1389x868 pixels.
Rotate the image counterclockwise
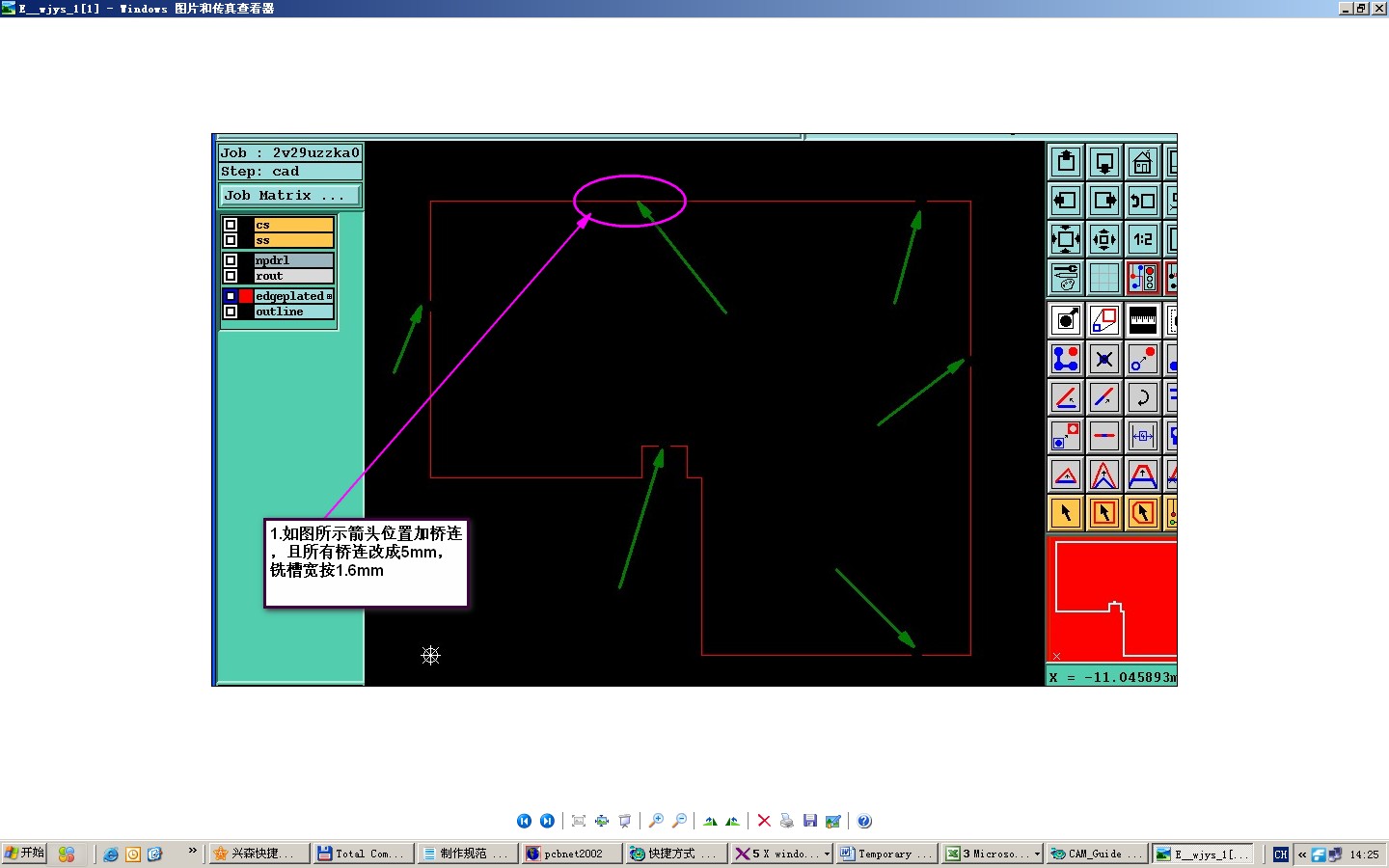(x=733, y=821)
